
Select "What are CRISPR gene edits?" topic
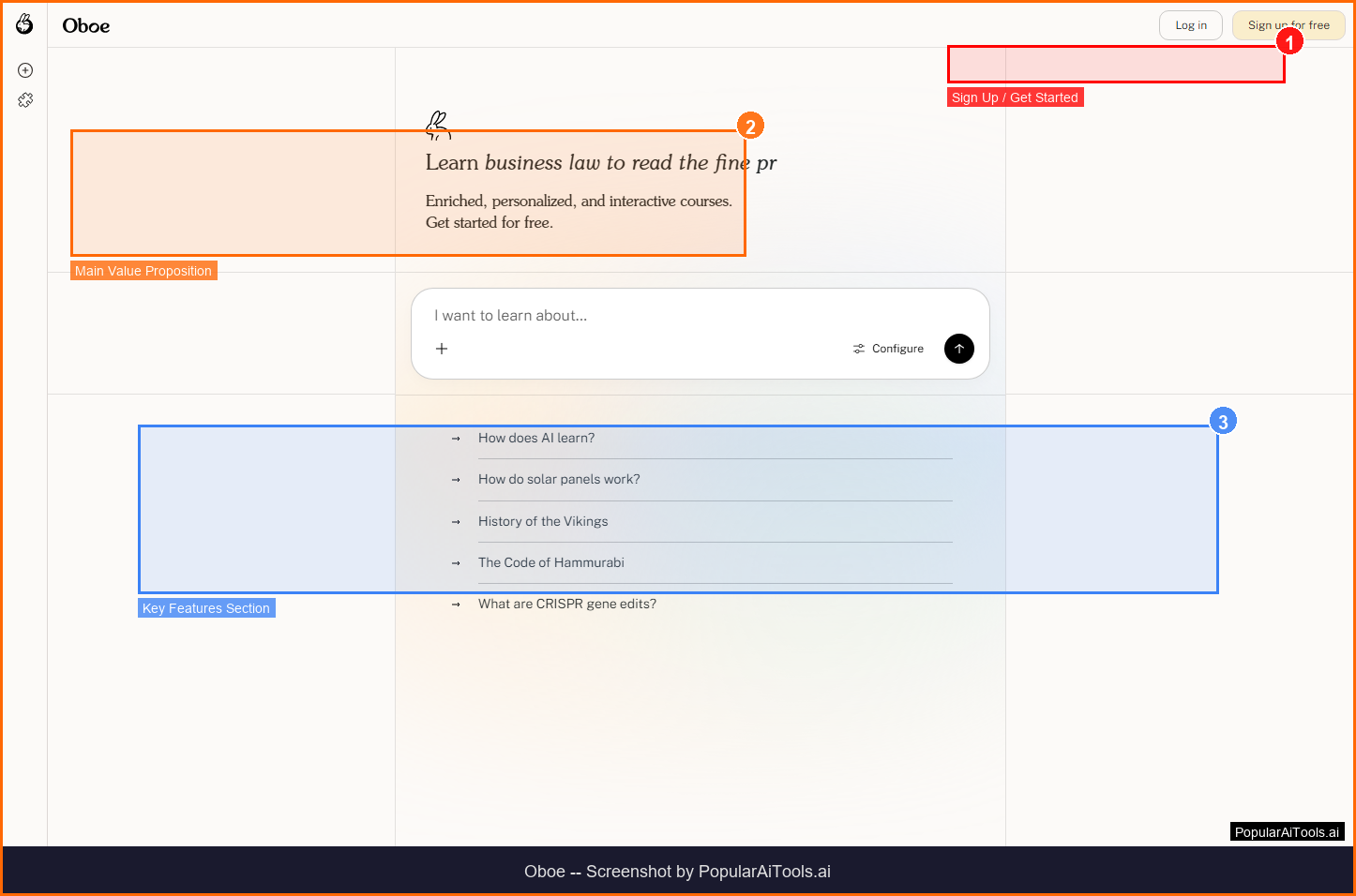click(x=567, y=605)
